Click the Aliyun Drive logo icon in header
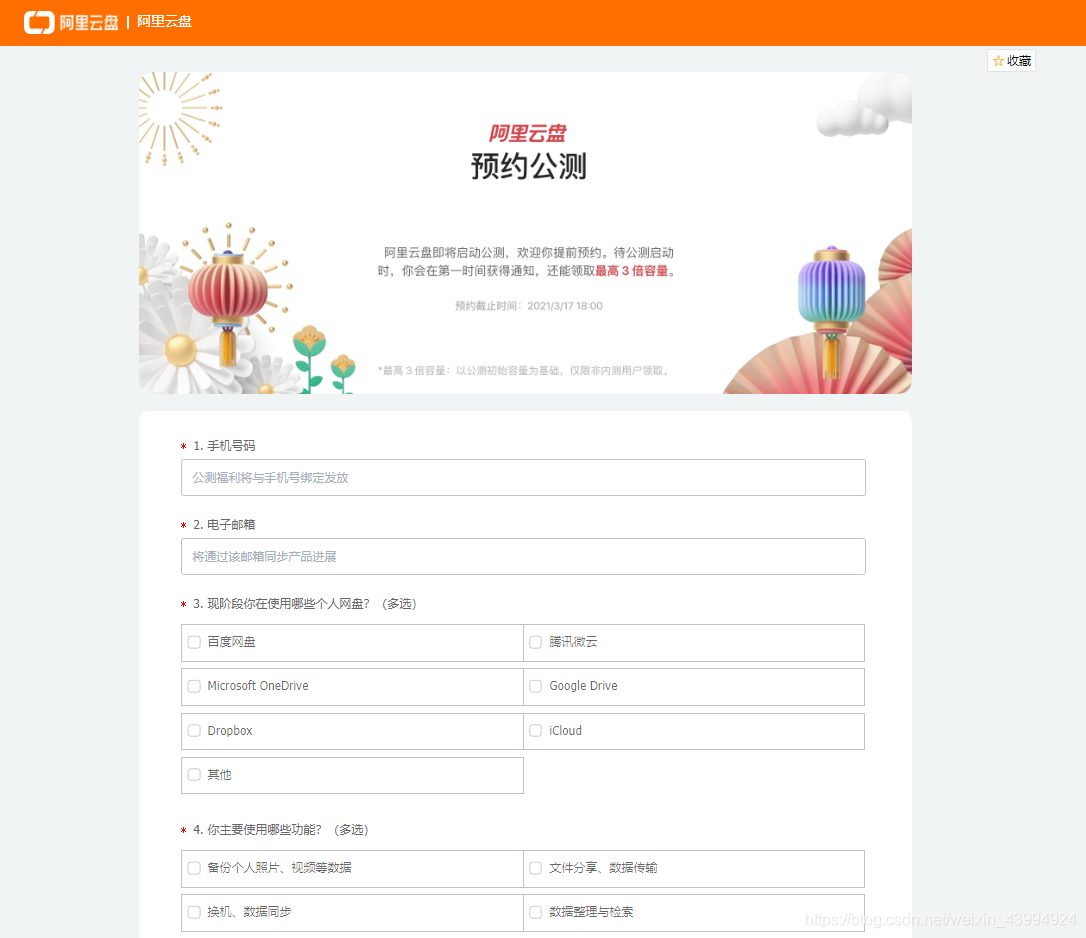The width and height of the screenshot is (1086, 938). [39, 22]
